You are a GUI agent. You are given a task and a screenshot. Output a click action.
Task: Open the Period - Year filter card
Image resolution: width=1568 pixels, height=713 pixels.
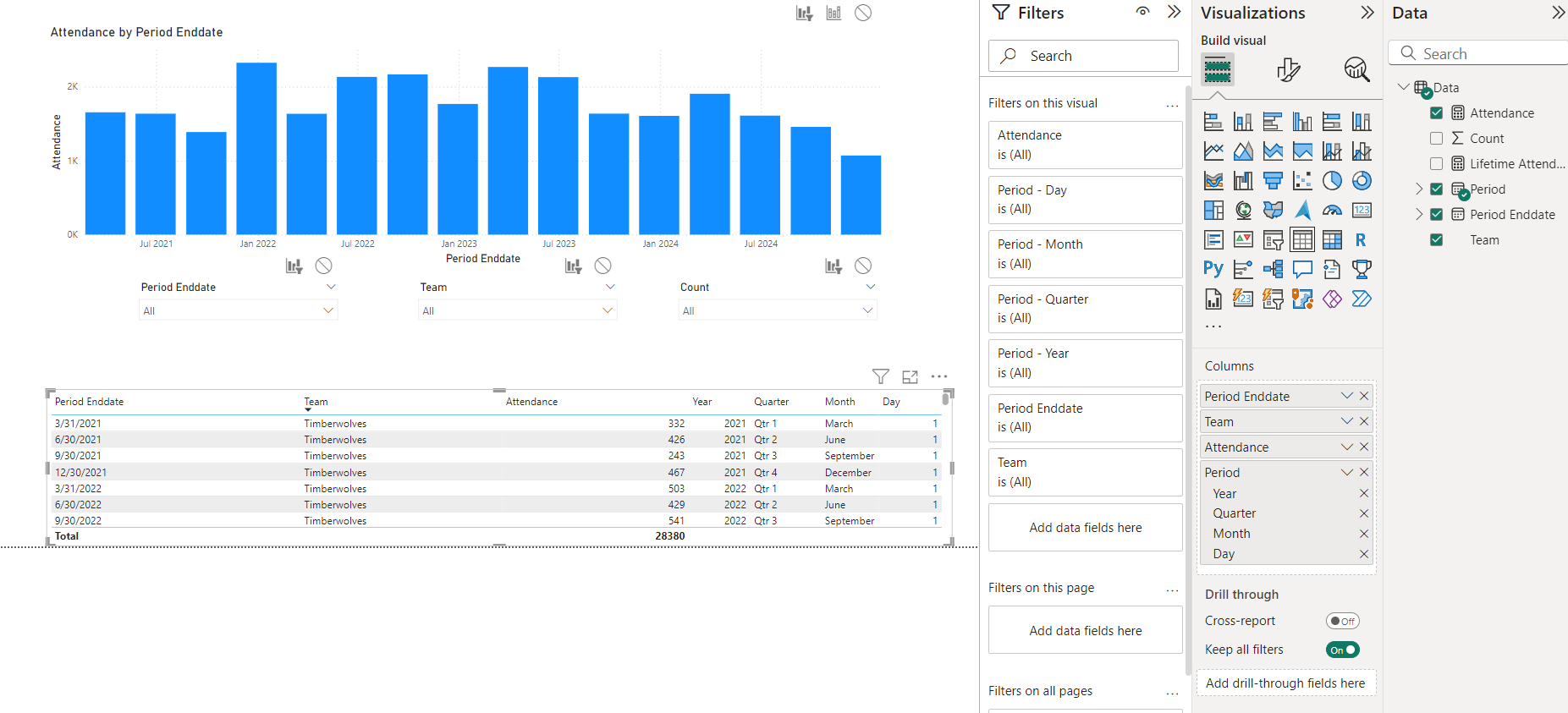tap(1086, 363)
